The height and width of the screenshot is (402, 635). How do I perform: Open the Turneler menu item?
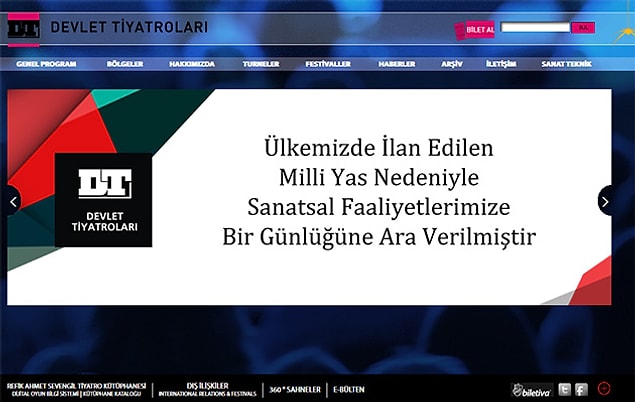tap(261, 64)
